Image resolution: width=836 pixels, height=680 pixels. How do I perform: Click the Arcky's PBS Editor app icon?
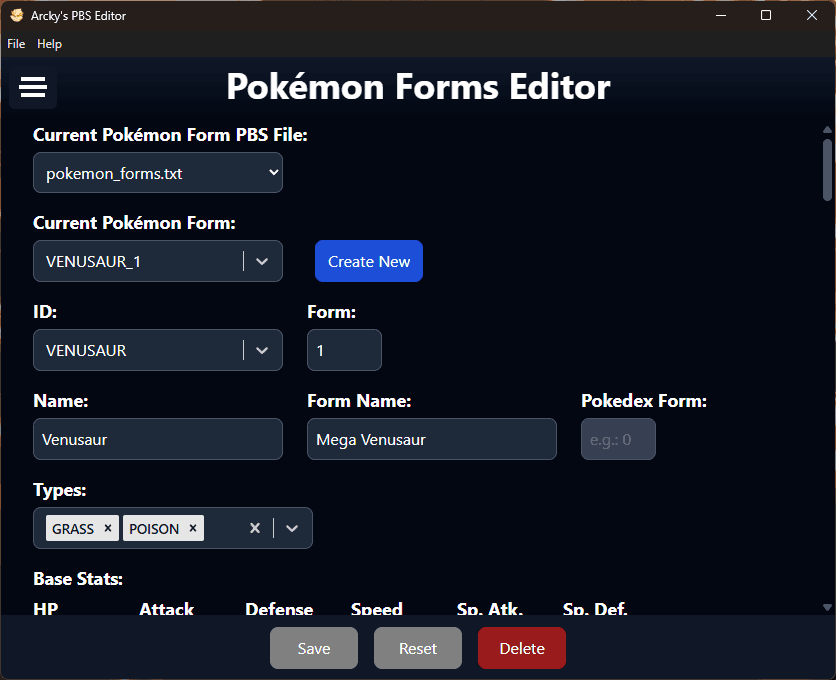click(x=17, y=16)
